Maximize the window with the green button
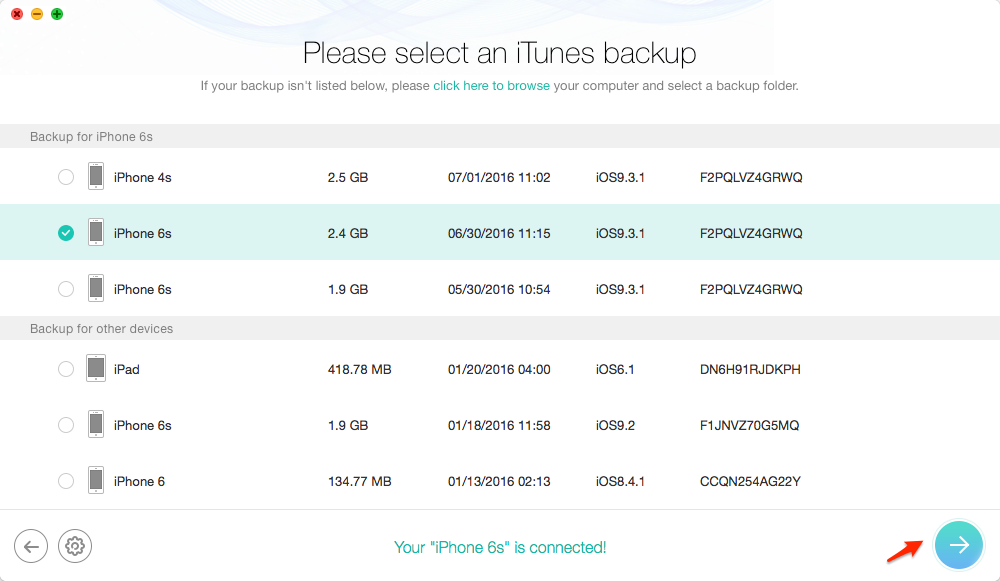This screenshot has height=581, width=1000. coord(57,14)
